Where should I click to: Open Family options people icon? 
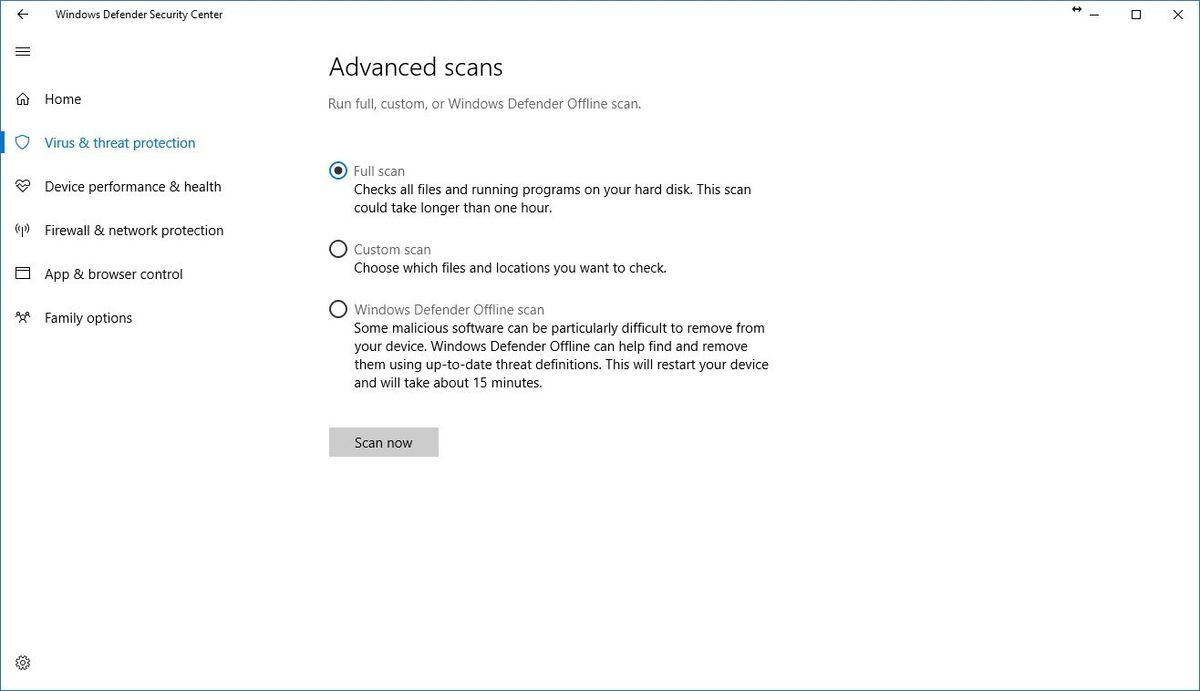pyautogui.click(x=22, y=317)
